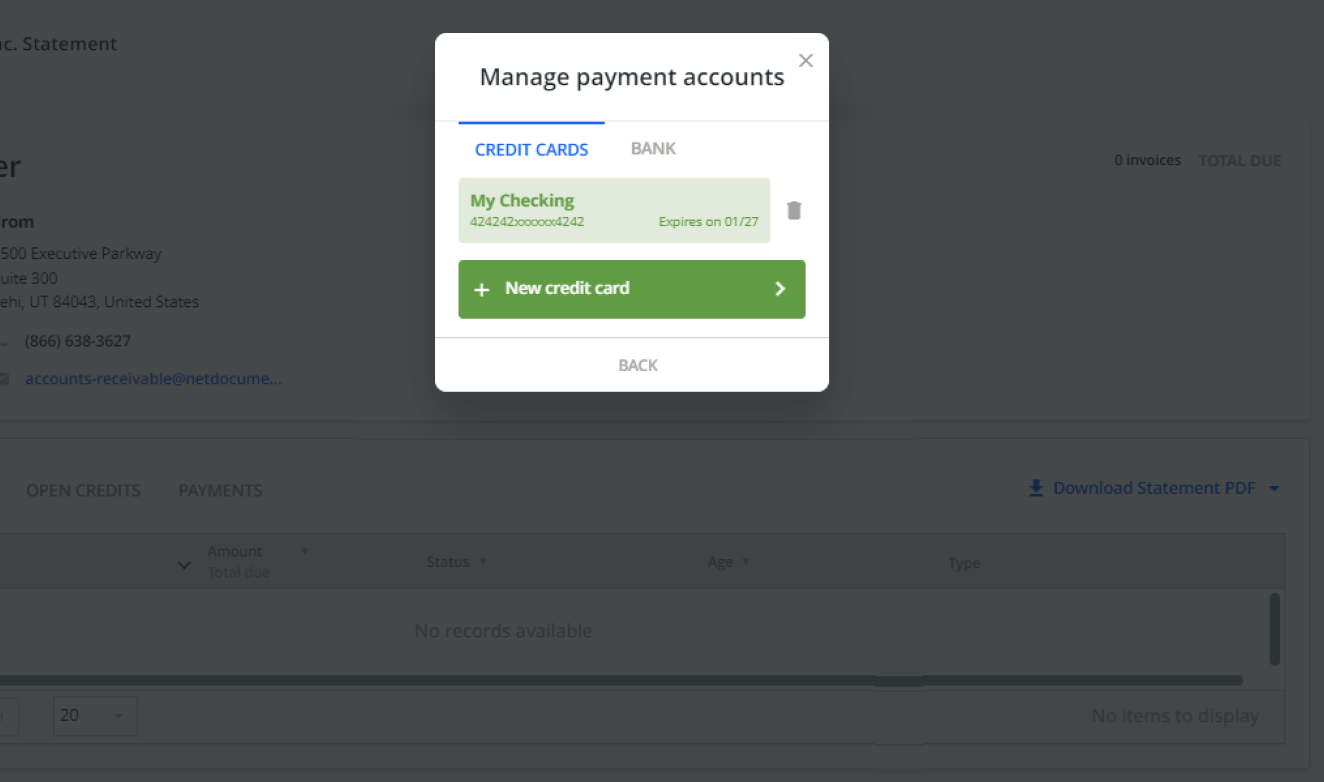1324x782 pixels.
Task: Close the Manage payment accounts dialog
Action: [x=806, y=61]
